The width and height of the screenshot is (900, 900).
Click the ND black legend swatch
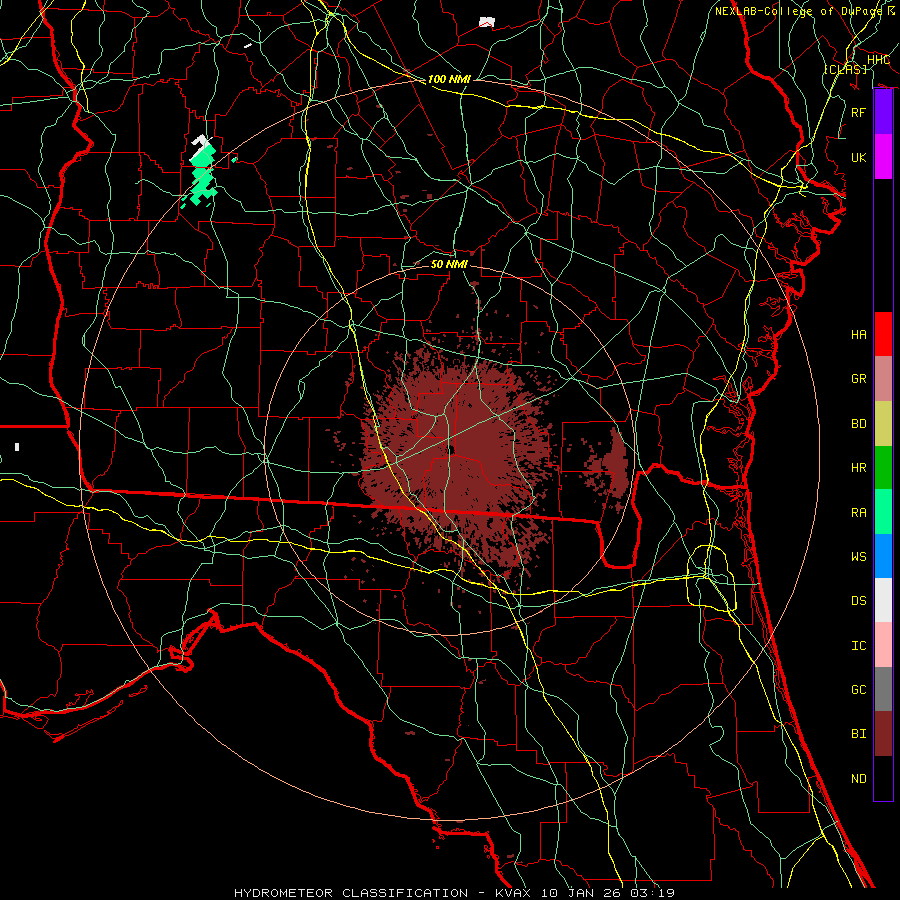883,778
